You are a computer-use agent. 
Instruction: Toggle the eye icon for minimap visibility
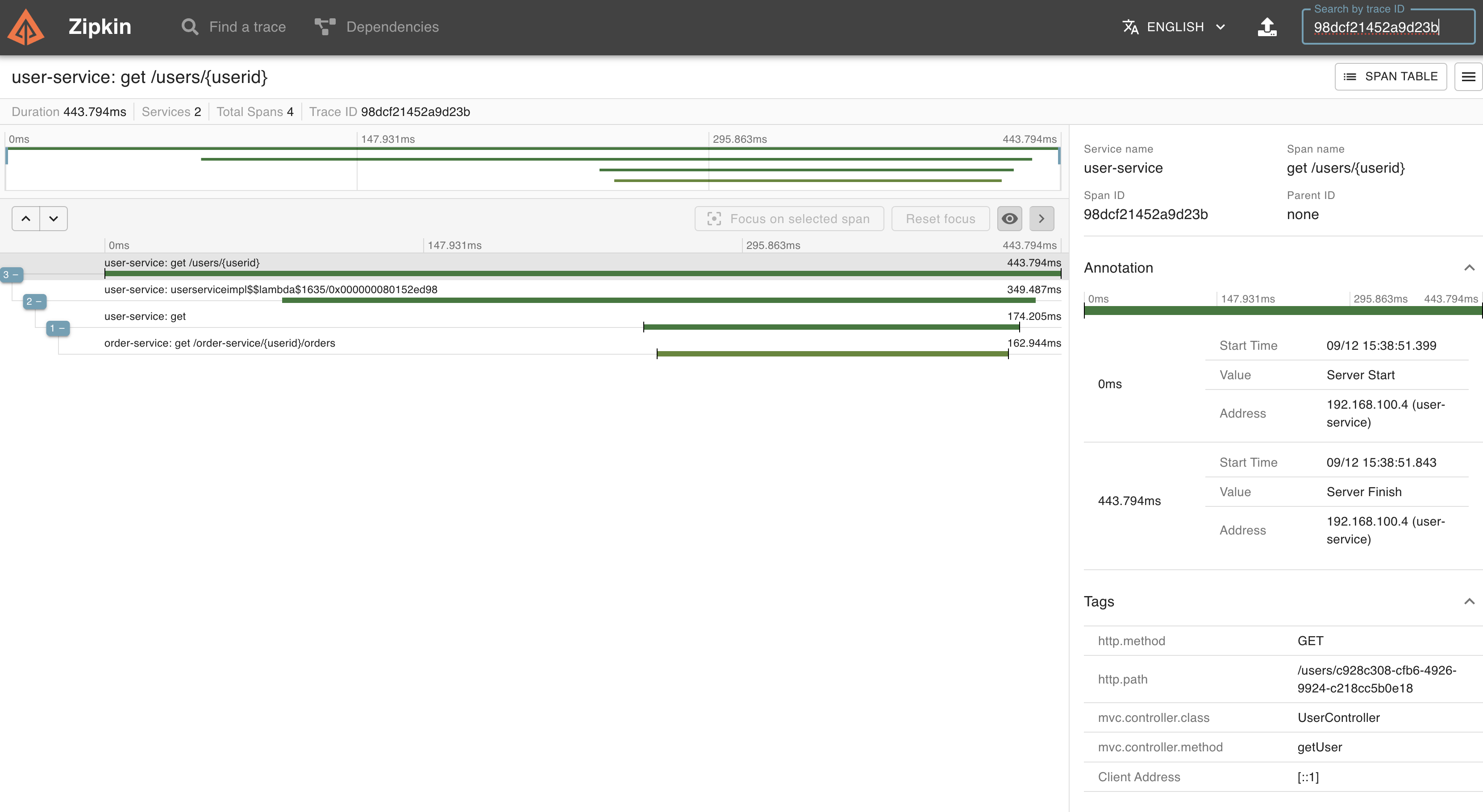[1009, 219]
